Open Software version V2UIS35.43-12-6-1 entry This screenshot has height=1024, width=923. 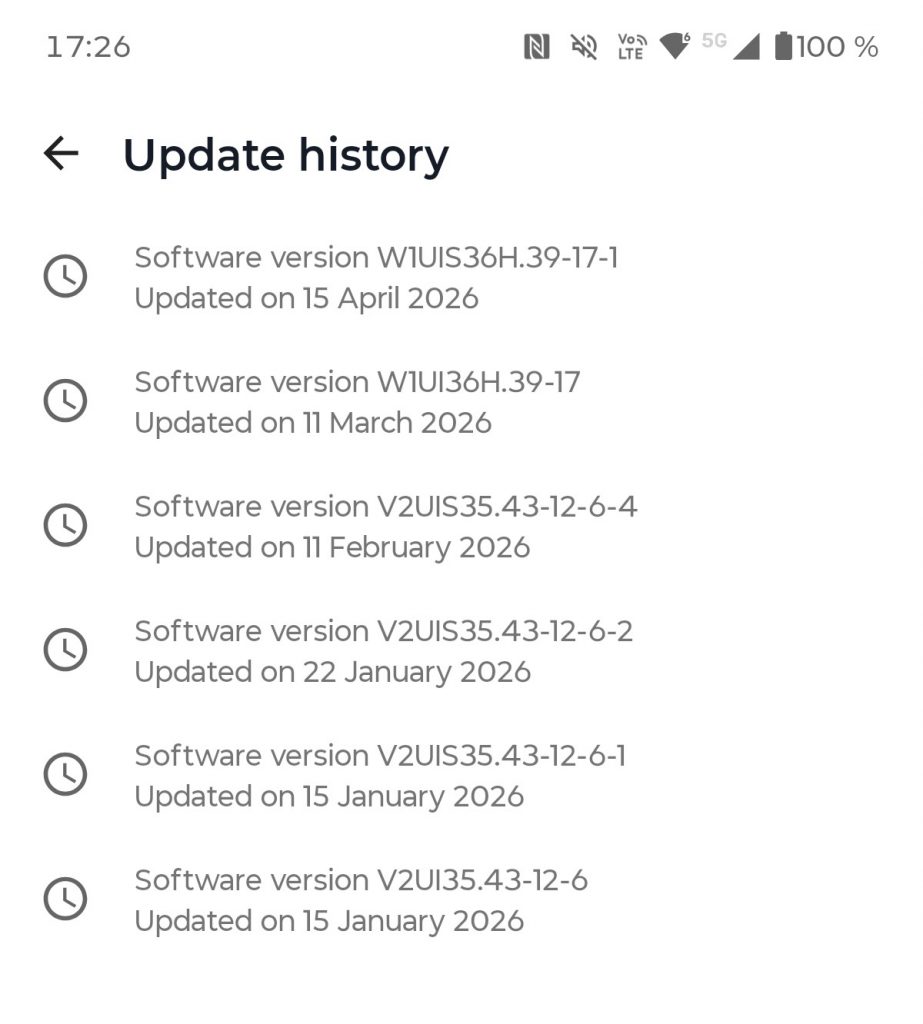[x=380, y=775]
